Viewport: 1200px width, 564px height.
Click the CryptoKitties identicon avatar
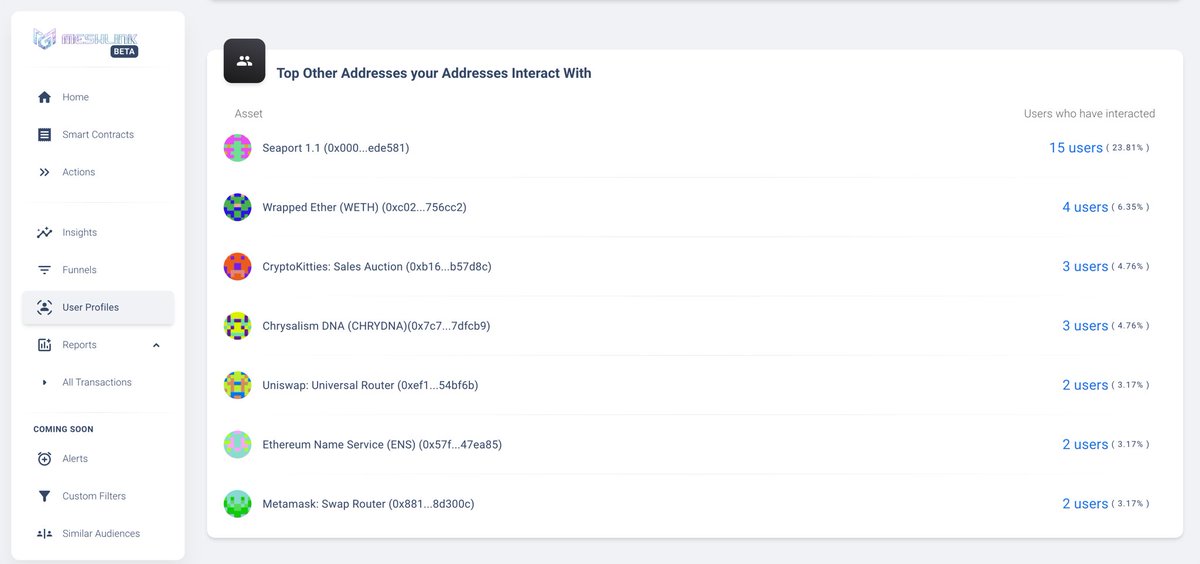coord(237,266)
